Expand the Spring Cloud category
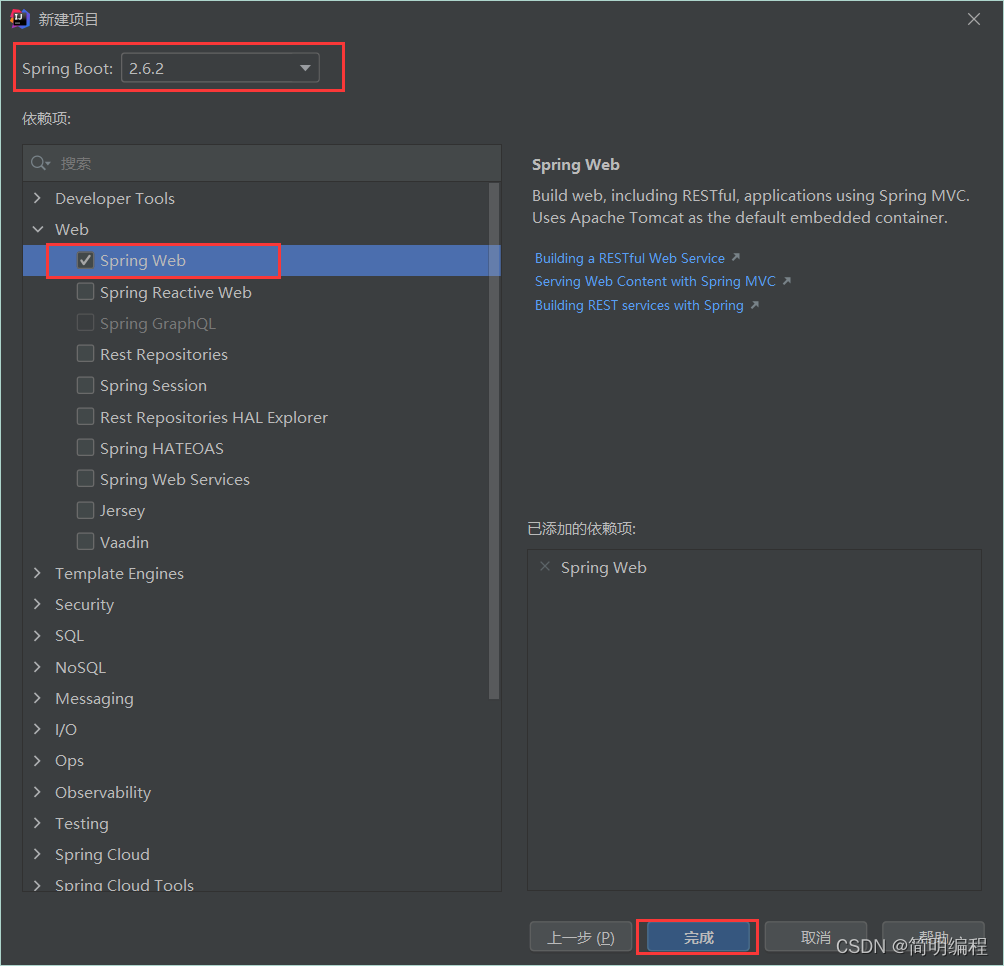Image resolution: width=1004 pixels, height=966 pixels. pyautogui.click(x=37, y=854)
